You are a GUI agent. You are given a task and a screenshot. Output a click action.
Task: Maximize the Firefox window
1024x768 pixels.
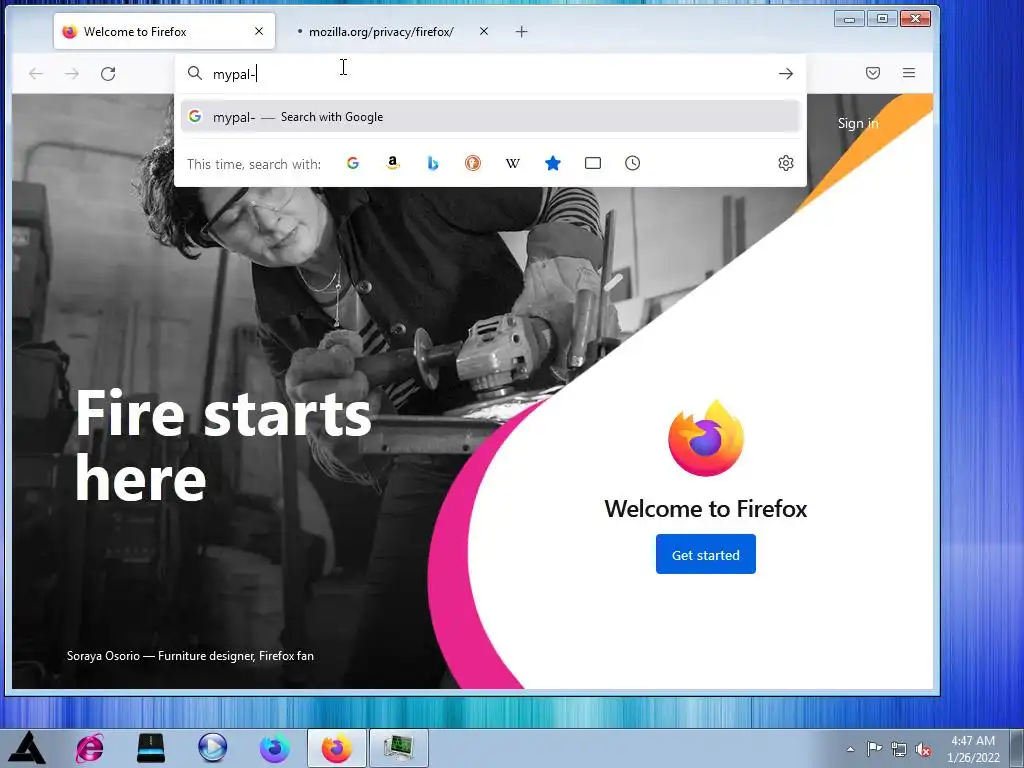[882, 19]
